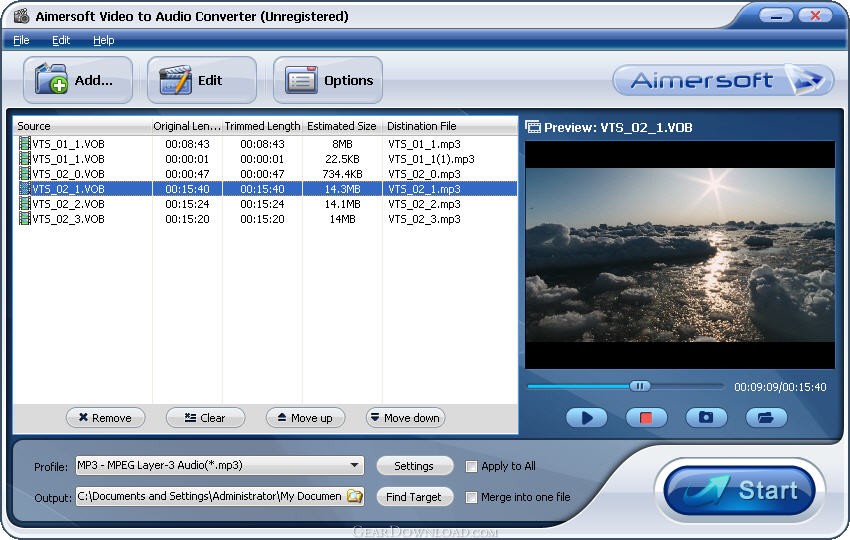
Task: Open the Edit clip tool
Action: point(202,80)
